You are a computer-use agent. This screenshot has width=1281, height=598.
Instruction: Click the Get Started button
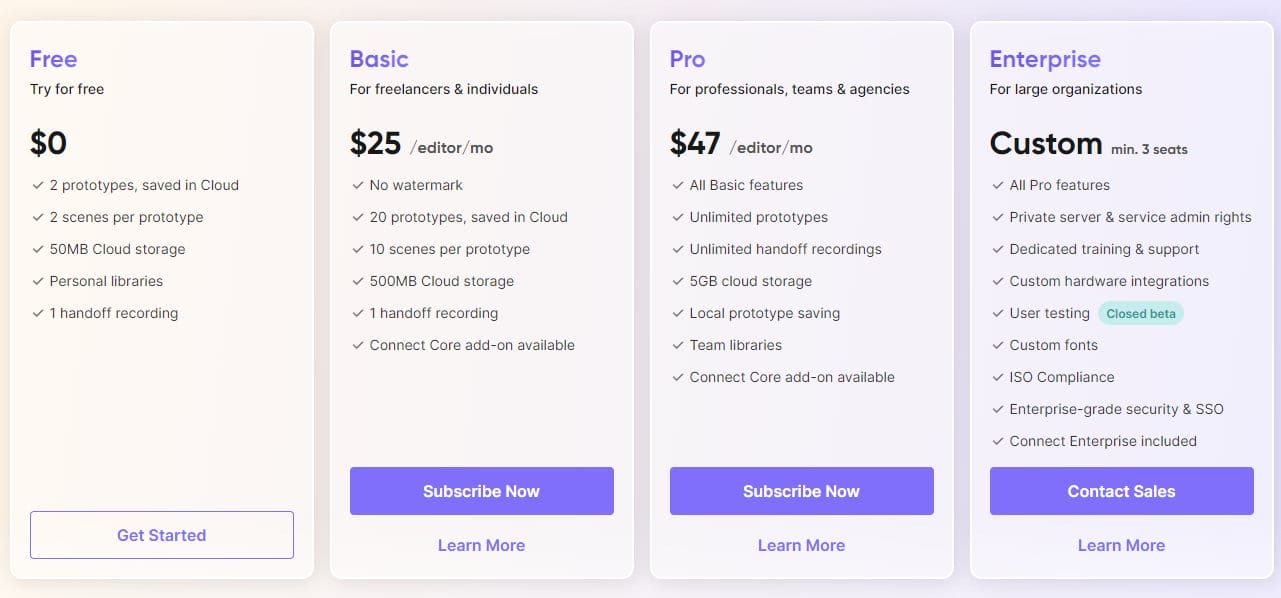[x=162, y=535]
